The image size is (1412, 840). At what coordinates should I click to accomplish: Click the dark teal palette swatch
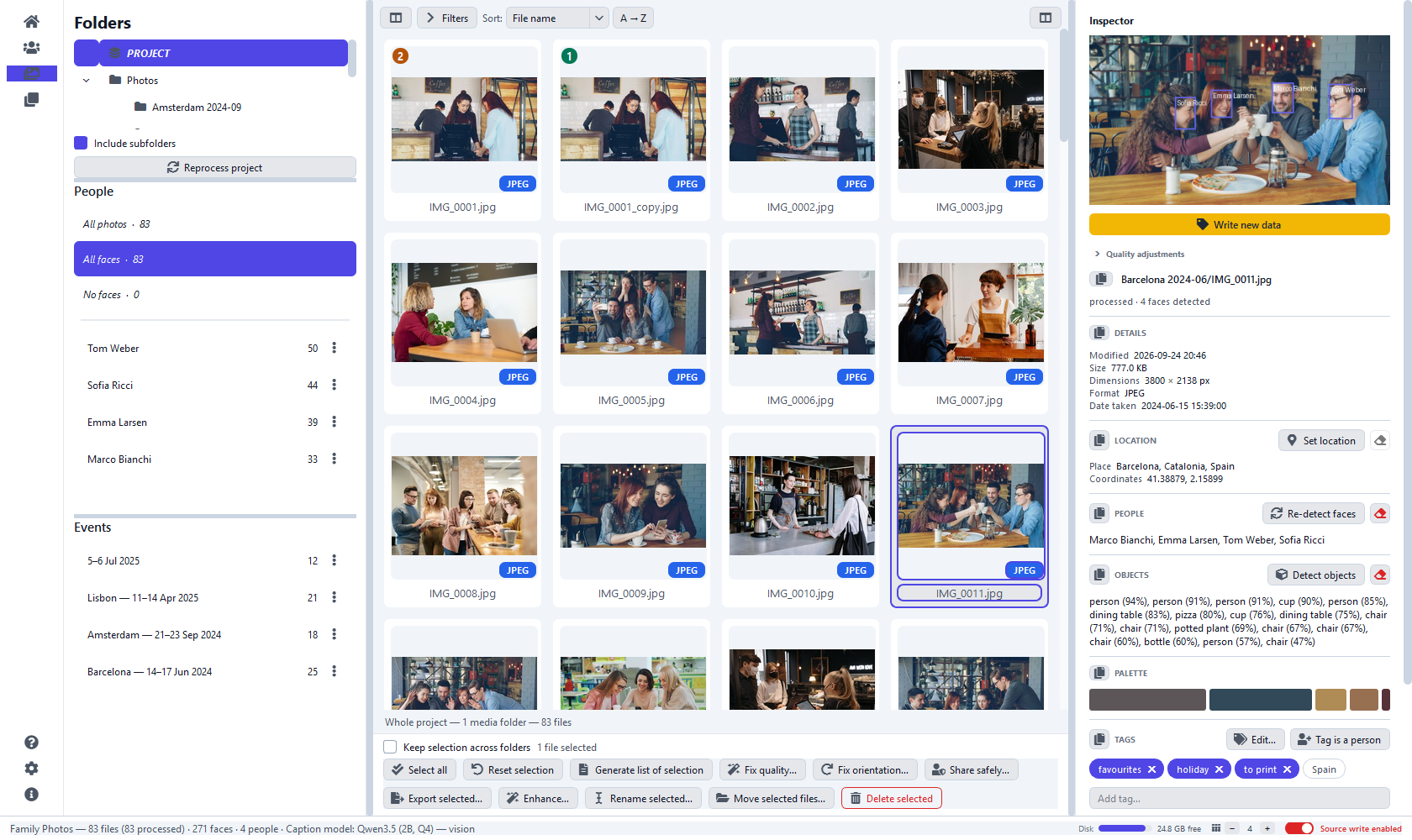pyautogui.click(x=1261, y=700)
